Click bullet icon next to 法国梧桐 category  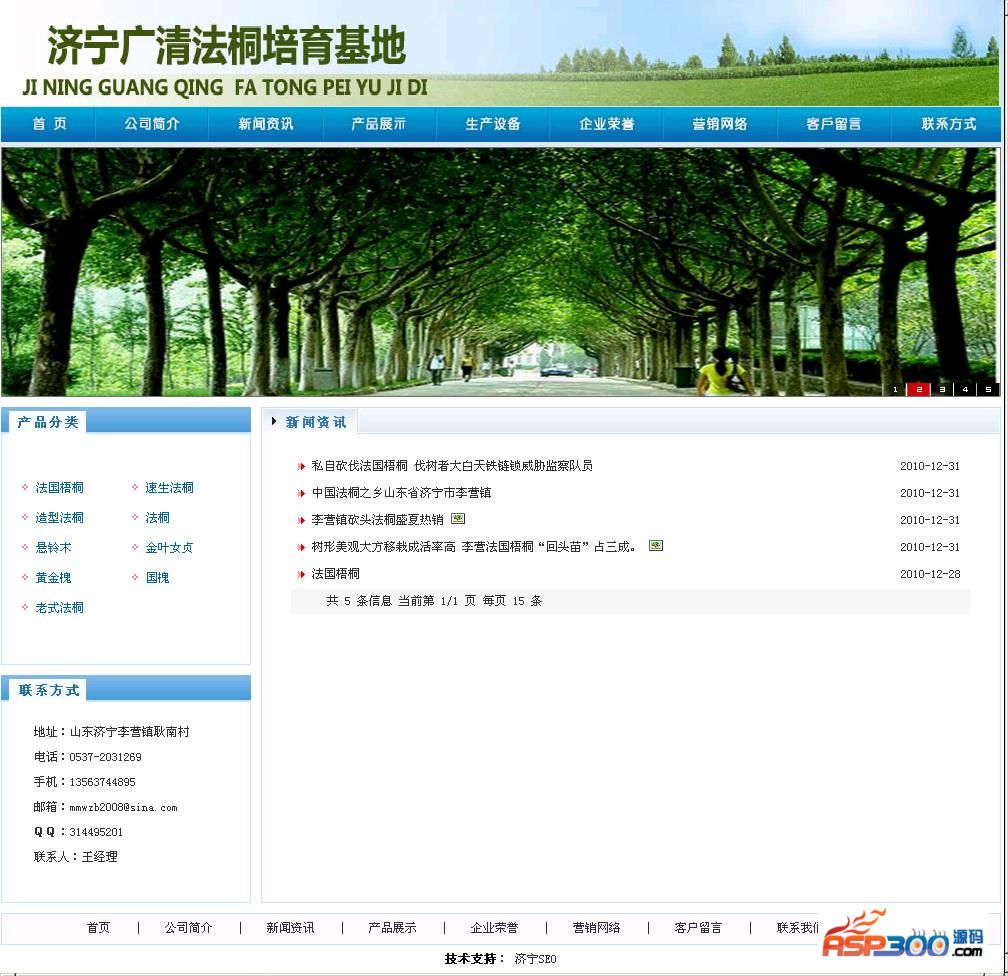(x=25, y=487)
